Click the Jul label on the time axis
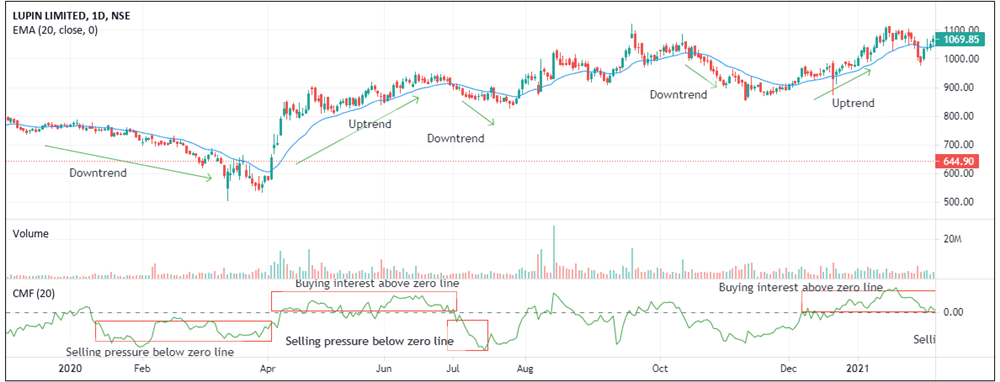Viewport: 1000px width, 382px height. pyautogui.click(x=453, y=368)
